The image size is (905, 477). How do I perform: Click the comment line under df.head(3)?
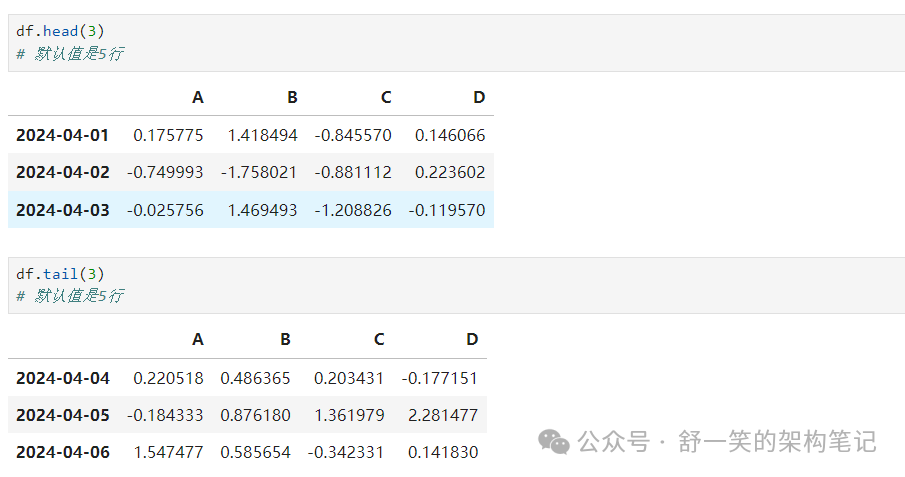click(70, 54)
